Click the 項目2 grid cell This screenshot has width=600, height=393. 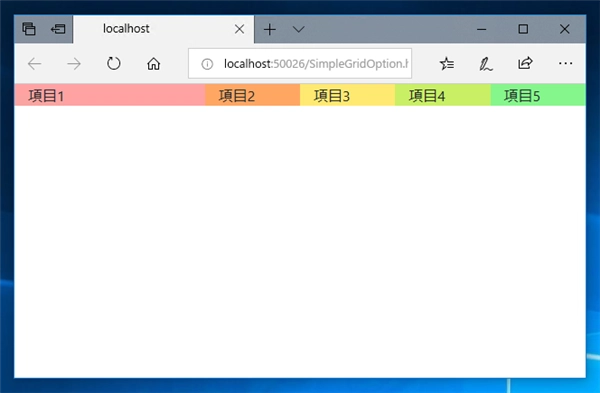(x=253, y=95)
